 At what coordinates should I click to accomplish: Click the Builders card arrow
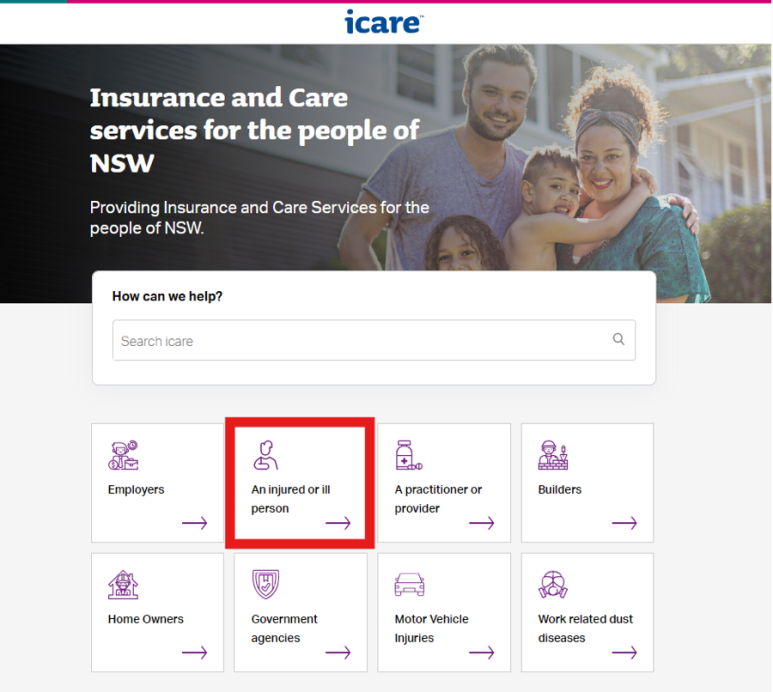(624, 523)
